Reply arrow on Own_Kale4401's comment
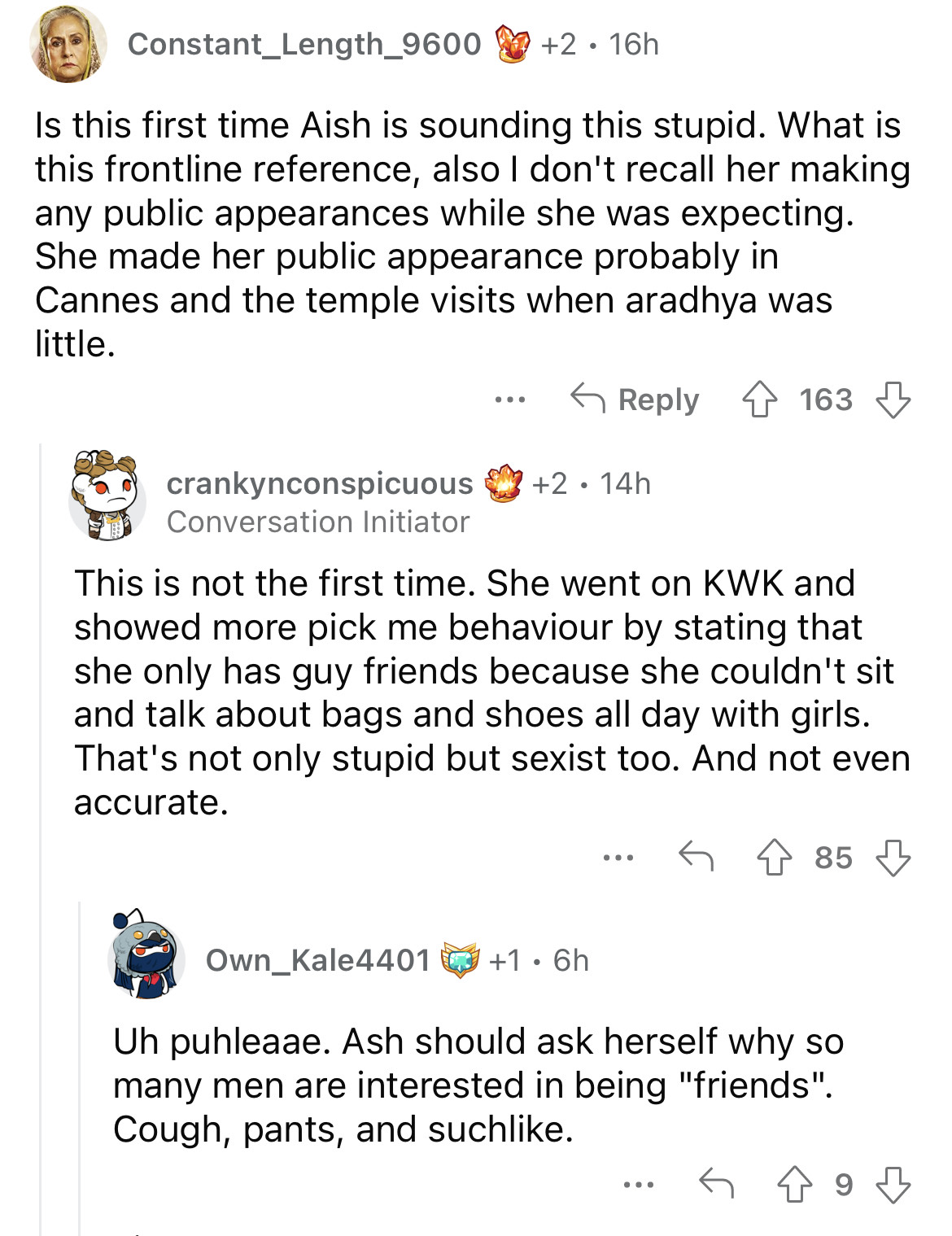 point(716,1183)
